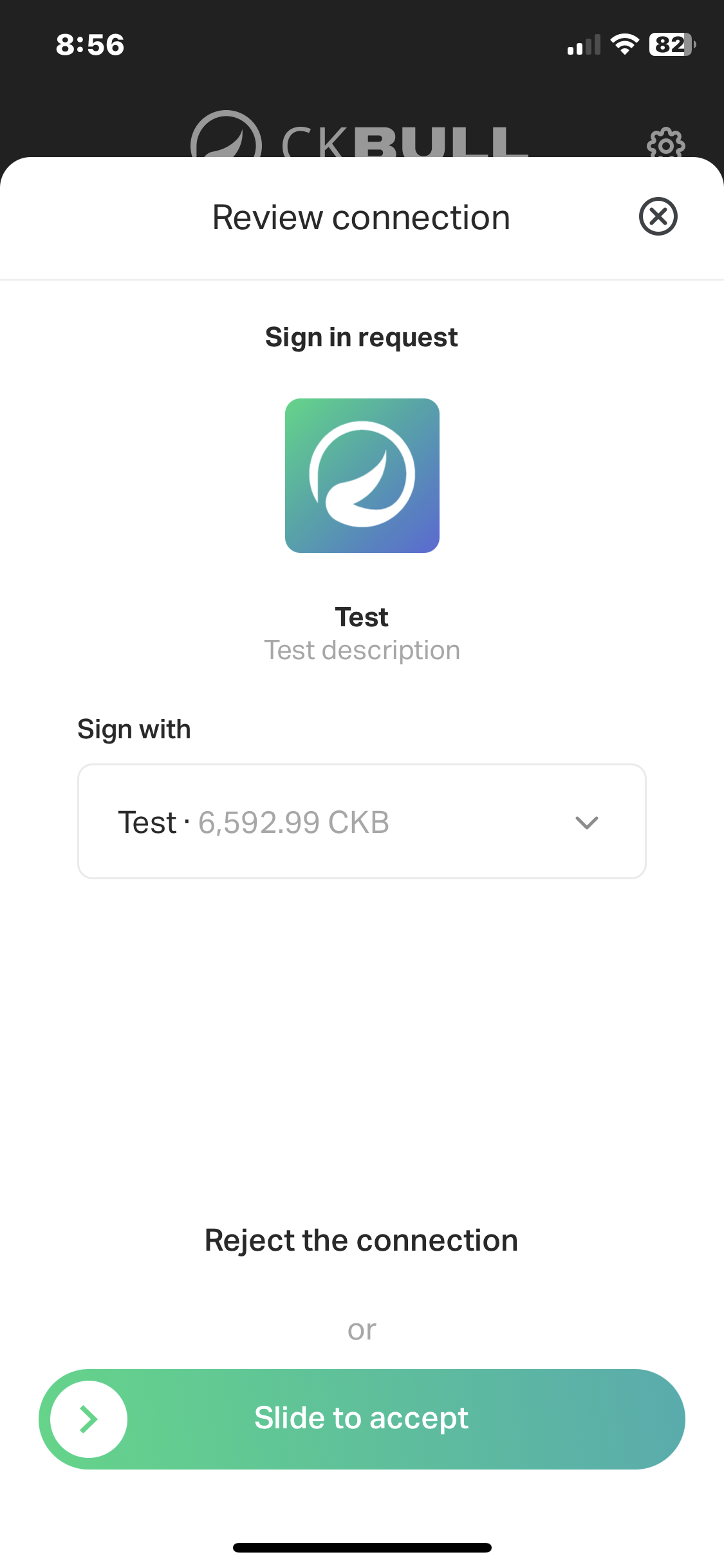Tap the Wi-Fi status icon
The width and height of the screenshot is (724, 1568).
coord(624,44)
